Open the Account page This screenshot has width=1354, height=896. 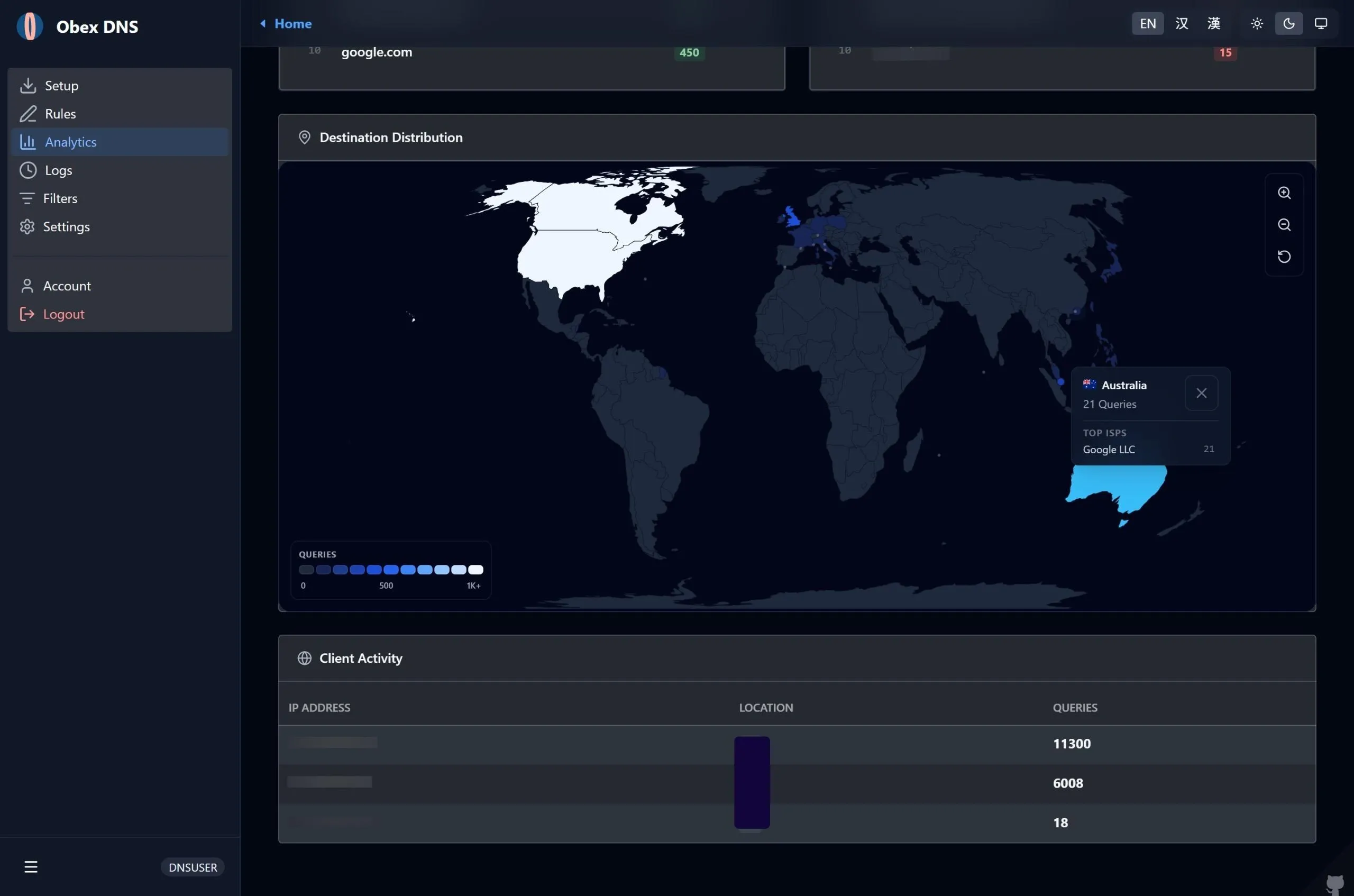click(x=120, y=286)
